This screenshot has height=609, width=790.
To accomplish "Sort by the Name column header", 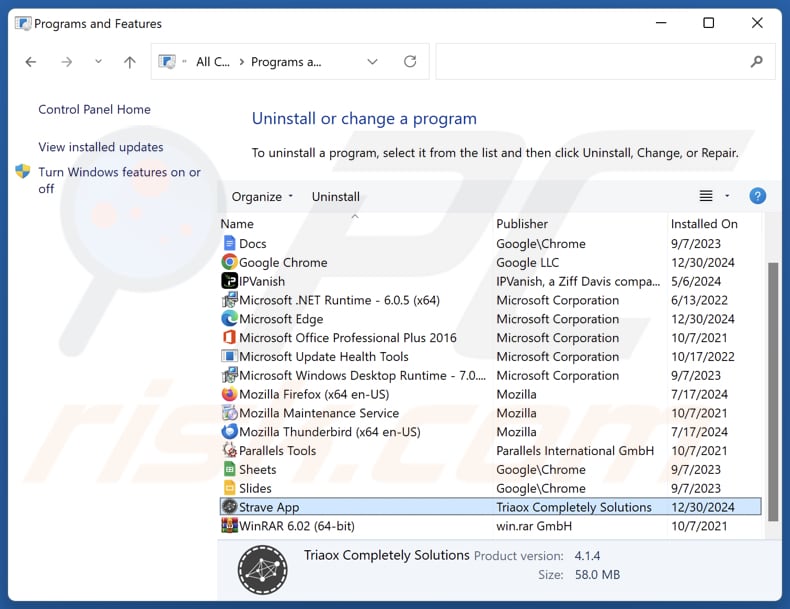I will (237, 224).
